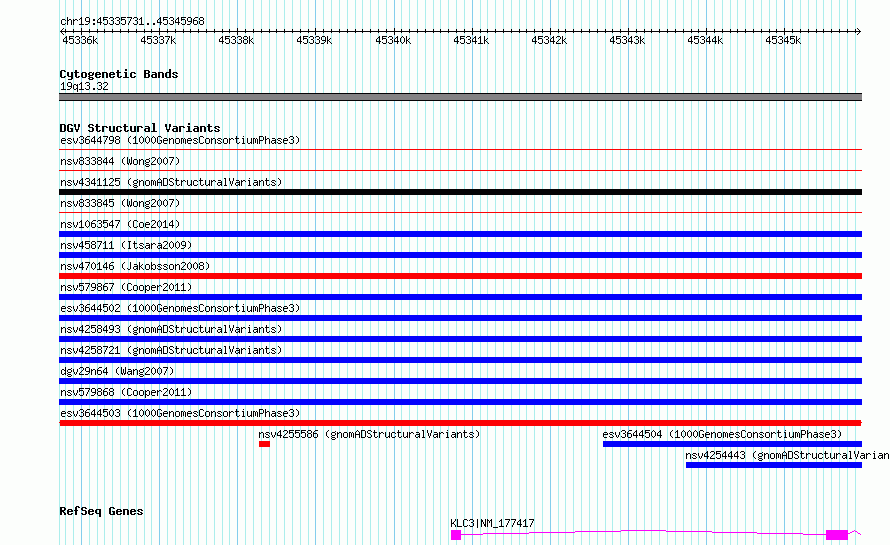890x545 pixels.
Task: Click the black bar under nsv4341125
Action: point(460,192)
